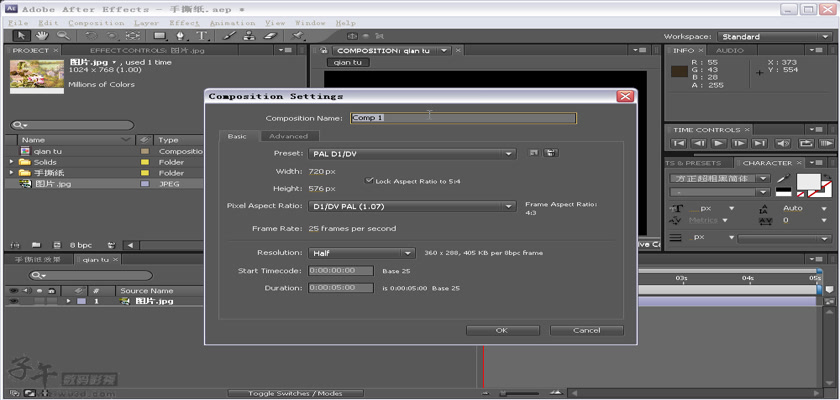This screenshot has height=400, width=840.
Task: Select the Hand tool
Action: tap(42, 36)
